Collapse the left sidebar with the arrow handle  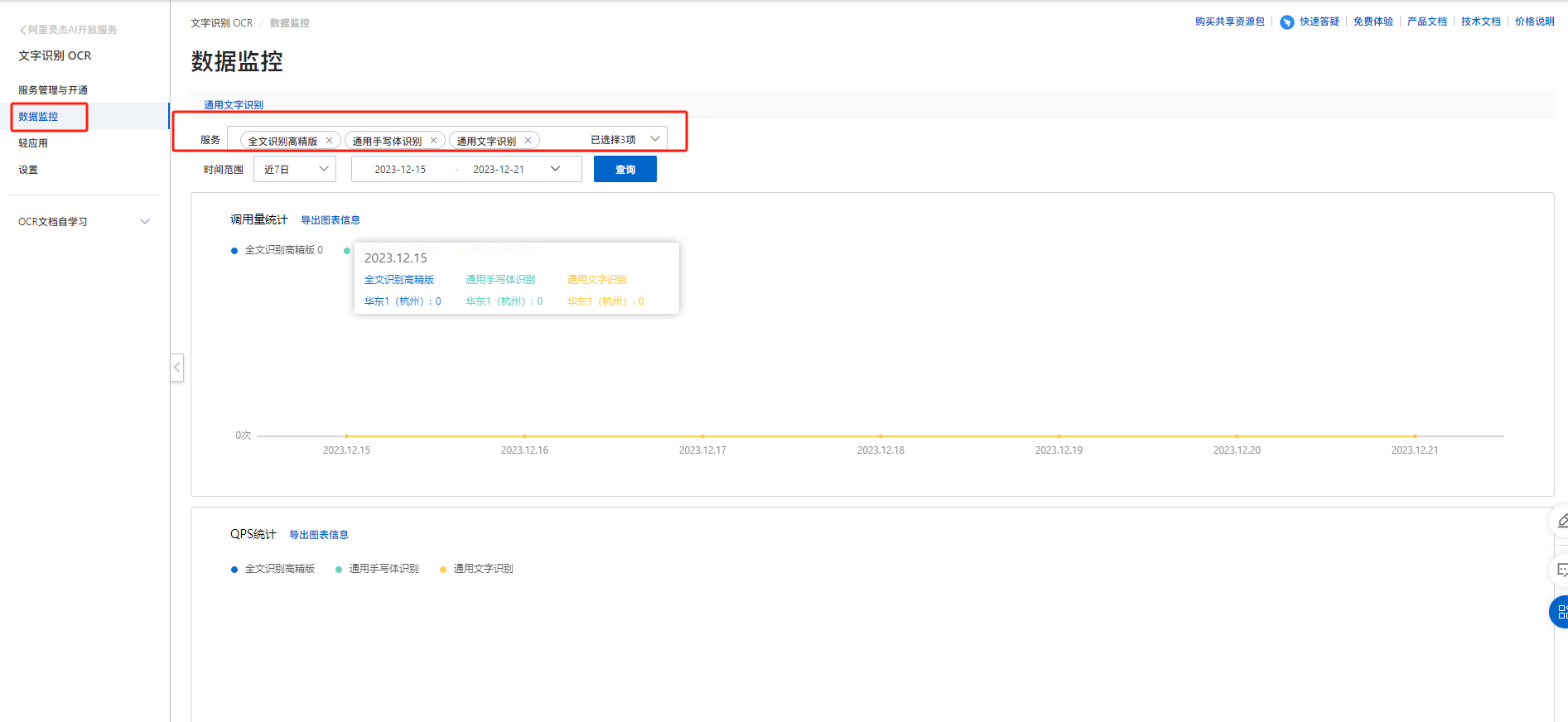point(176,368)
